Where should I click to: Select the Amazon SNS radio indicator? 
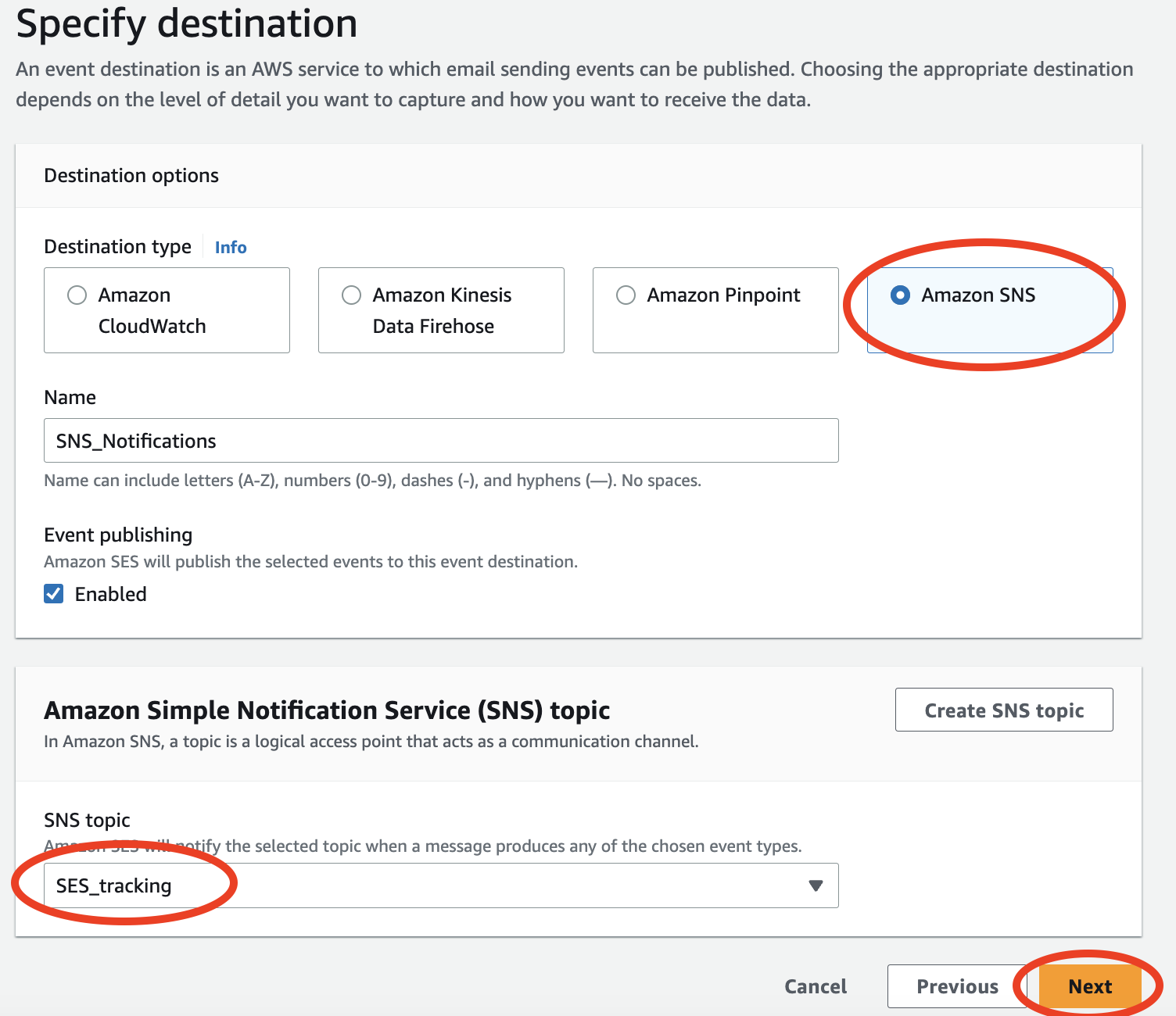click(x=902, y=295)
